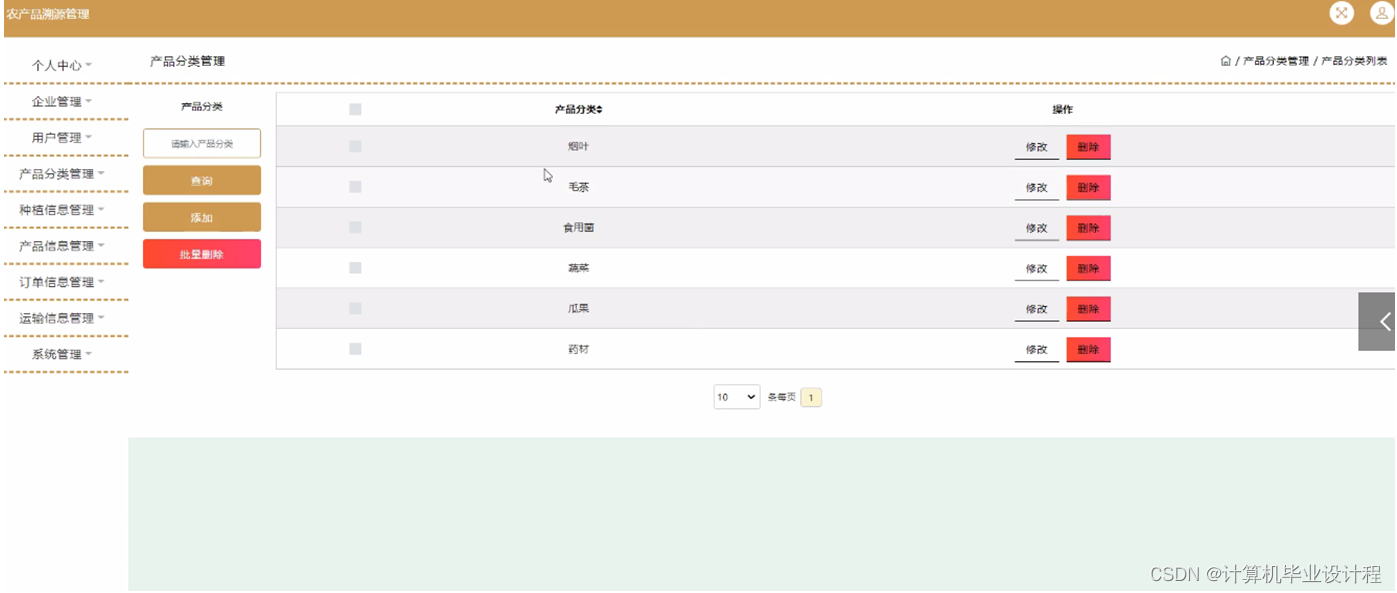Click the 农产品溯源管理 header title

48,14
